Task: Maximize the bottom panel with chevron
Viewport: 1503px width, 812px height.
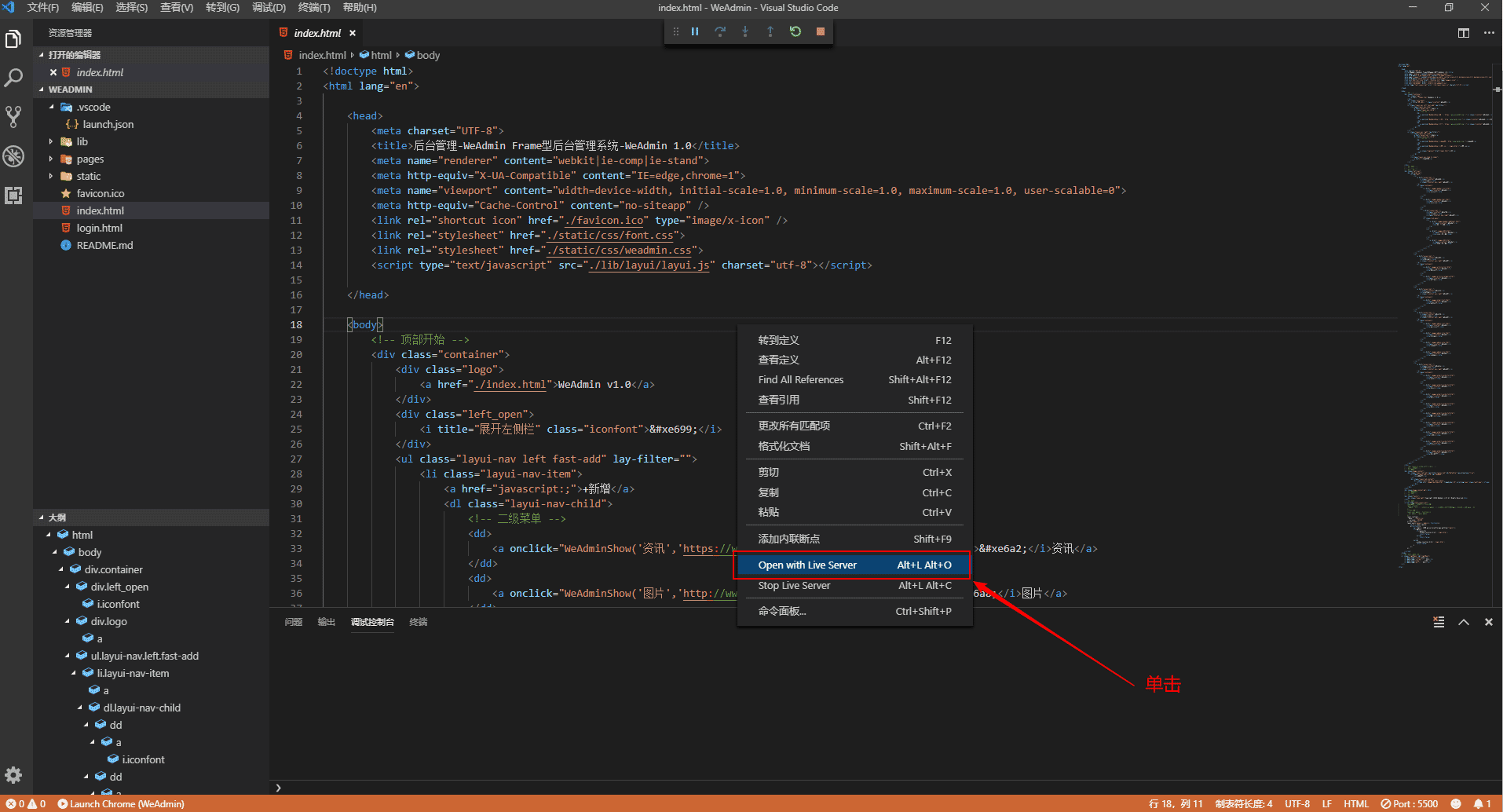Action: (1464, 622)
